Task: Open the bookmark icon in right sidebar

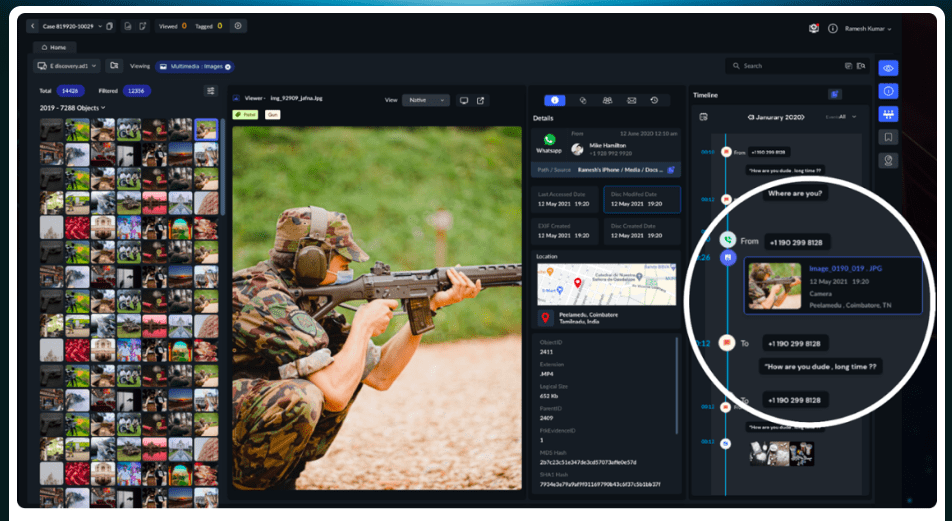Action: [x=888, y=137]
